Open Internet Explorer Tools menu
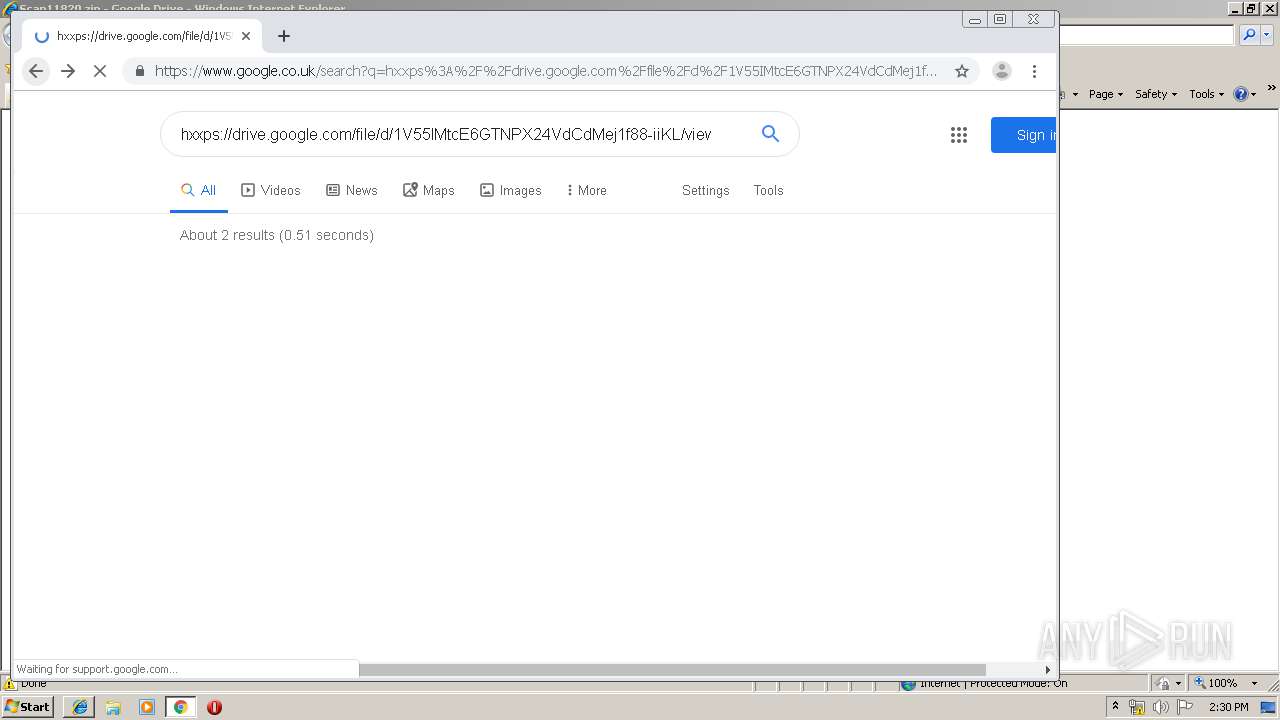Viewport: 1280px width, 720px height. point(1206,94)
